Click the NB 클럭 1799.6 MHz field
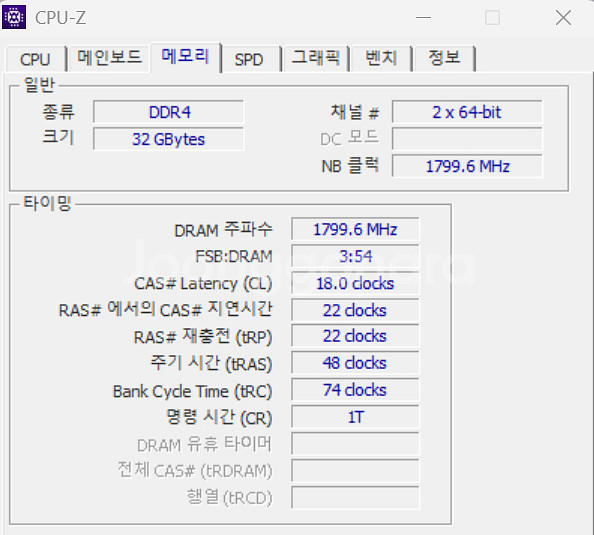Viewport: 594px width, 535px height. coord(467,166)
